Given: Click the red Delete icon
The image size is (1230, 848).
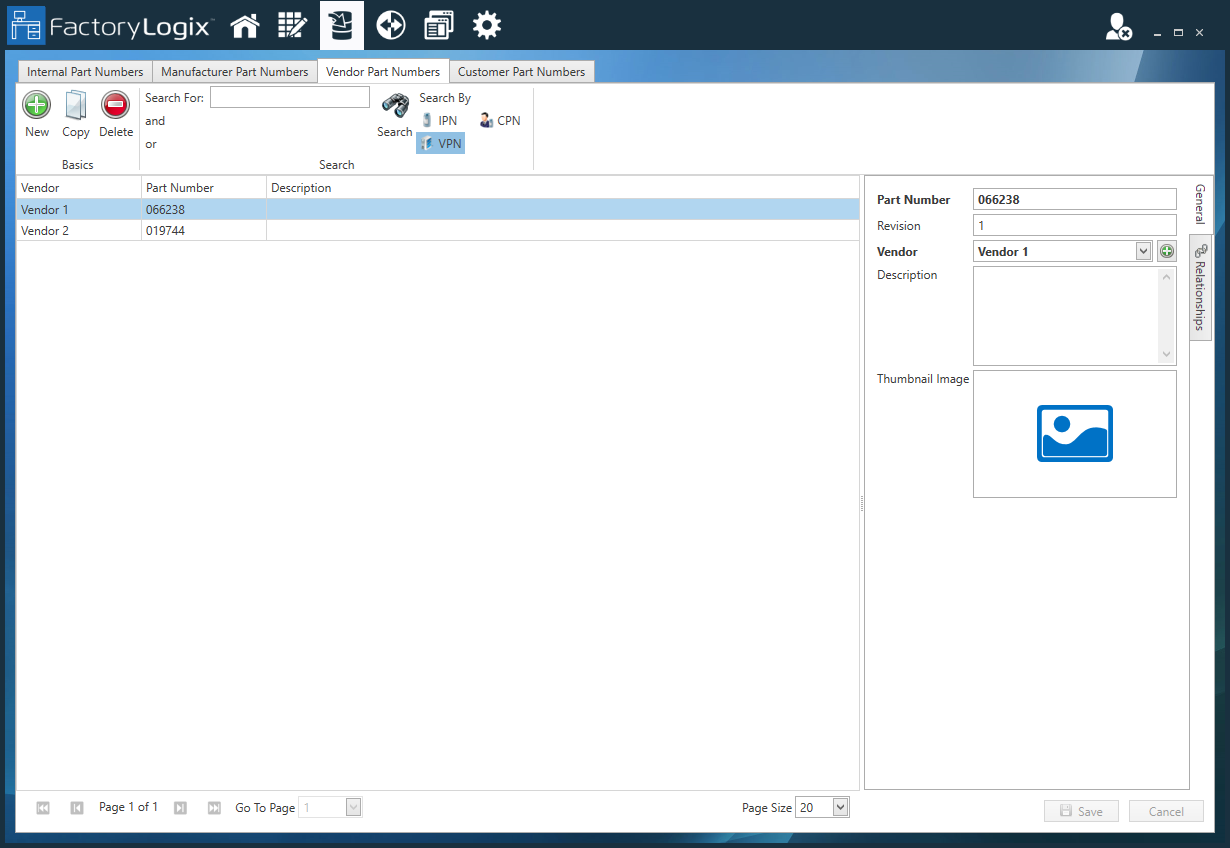Looking at the screenshot, I should pyautogui.click(x=116, y=106).
